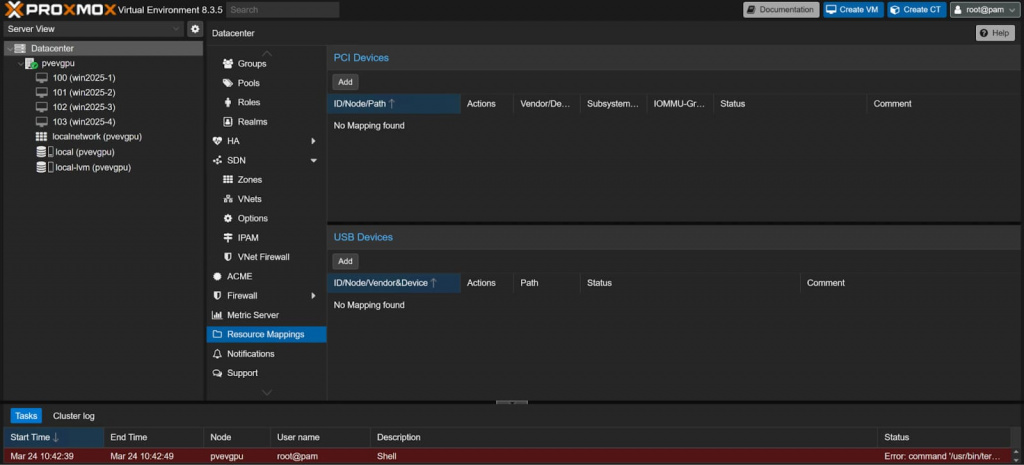Click the SDN Options gear icon
Image resolution: width=1024 pixels, height=465 pixels.
pyautogui.click(x=228, y=218)
